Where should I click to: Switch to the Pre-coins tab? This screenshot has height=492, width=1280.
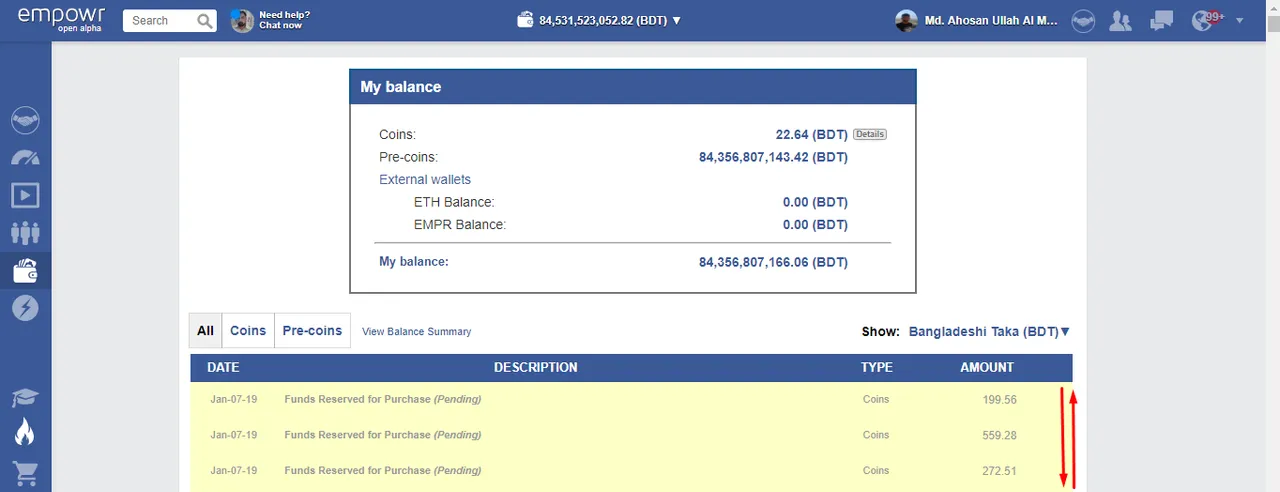[312, 330]
